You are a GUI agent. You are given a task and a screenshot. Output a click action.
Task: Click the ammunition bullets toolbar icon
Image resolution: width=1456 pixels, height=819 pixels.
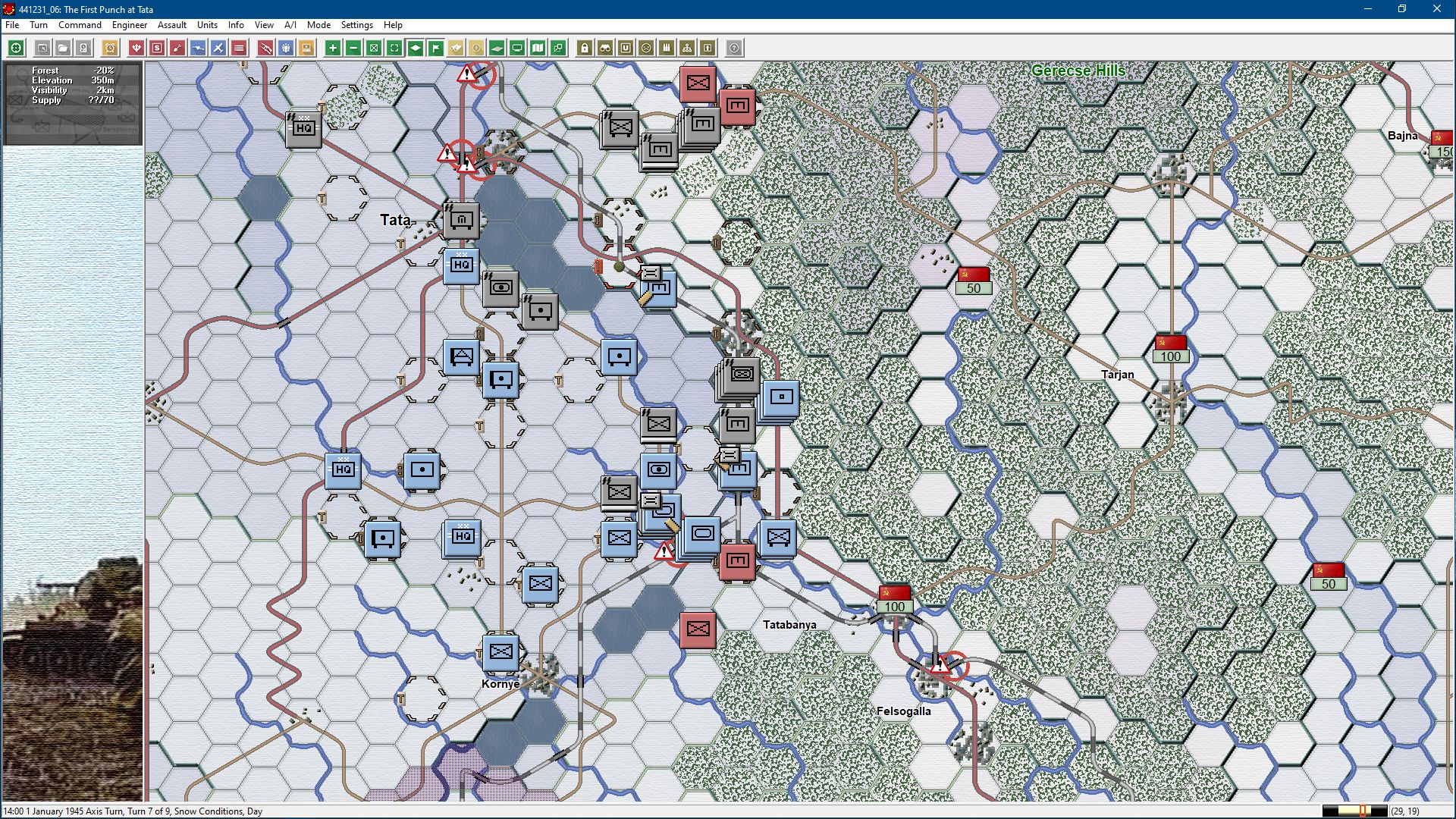(667, 48)
